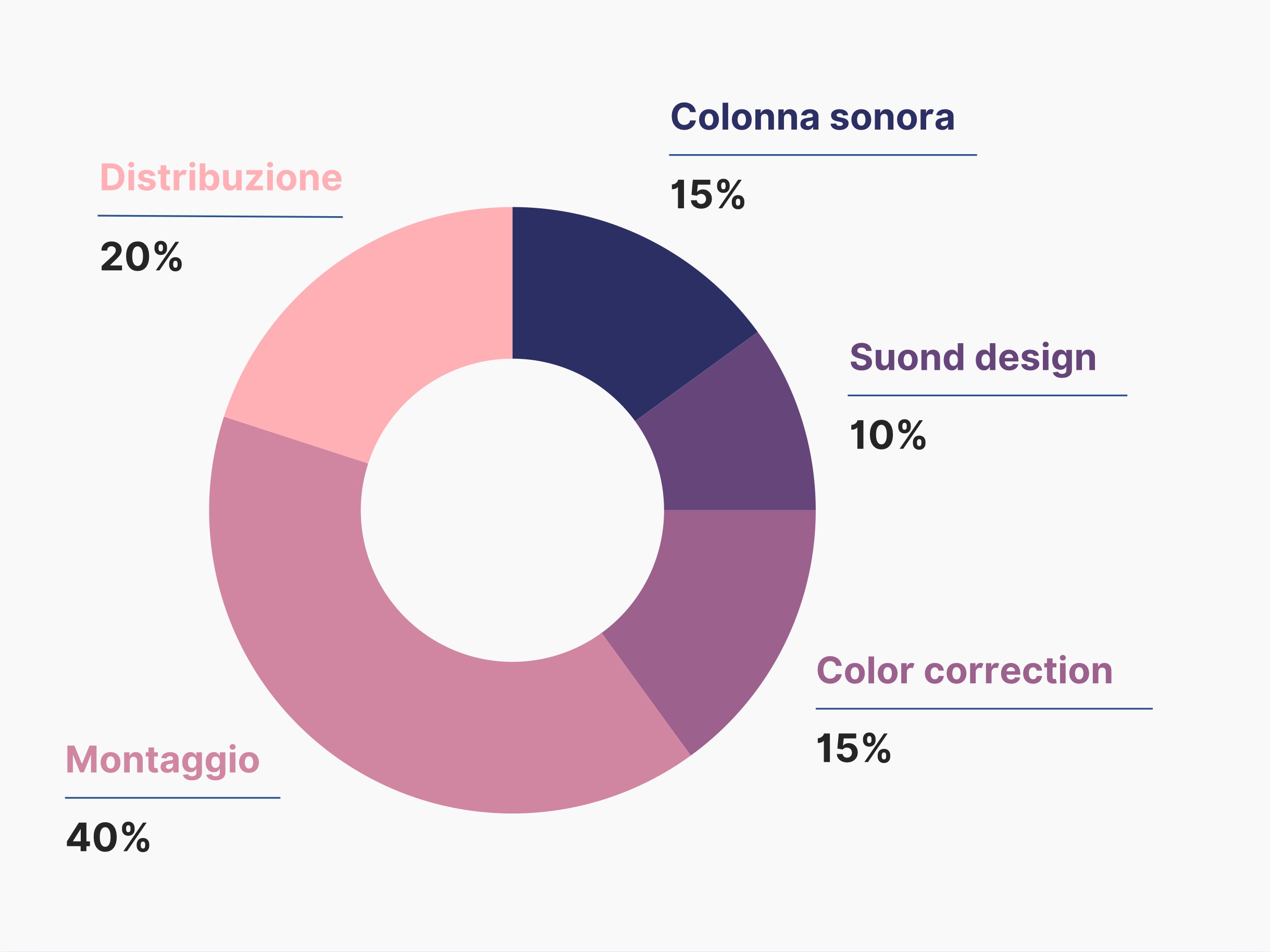Click the Colonna sonora label
Viewport: 1270px width, 952px height.
point(813,117)
